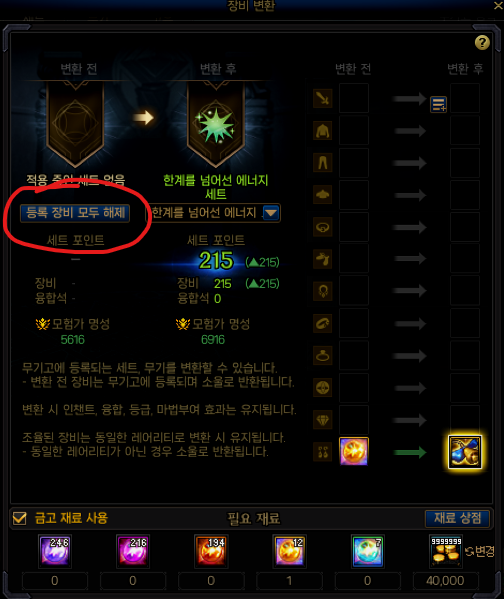The height and width of the screenshot is (599, 504).
Task: Open the 한계를 넘어선 에너지 set dropdown
Action: coord(213,213)
